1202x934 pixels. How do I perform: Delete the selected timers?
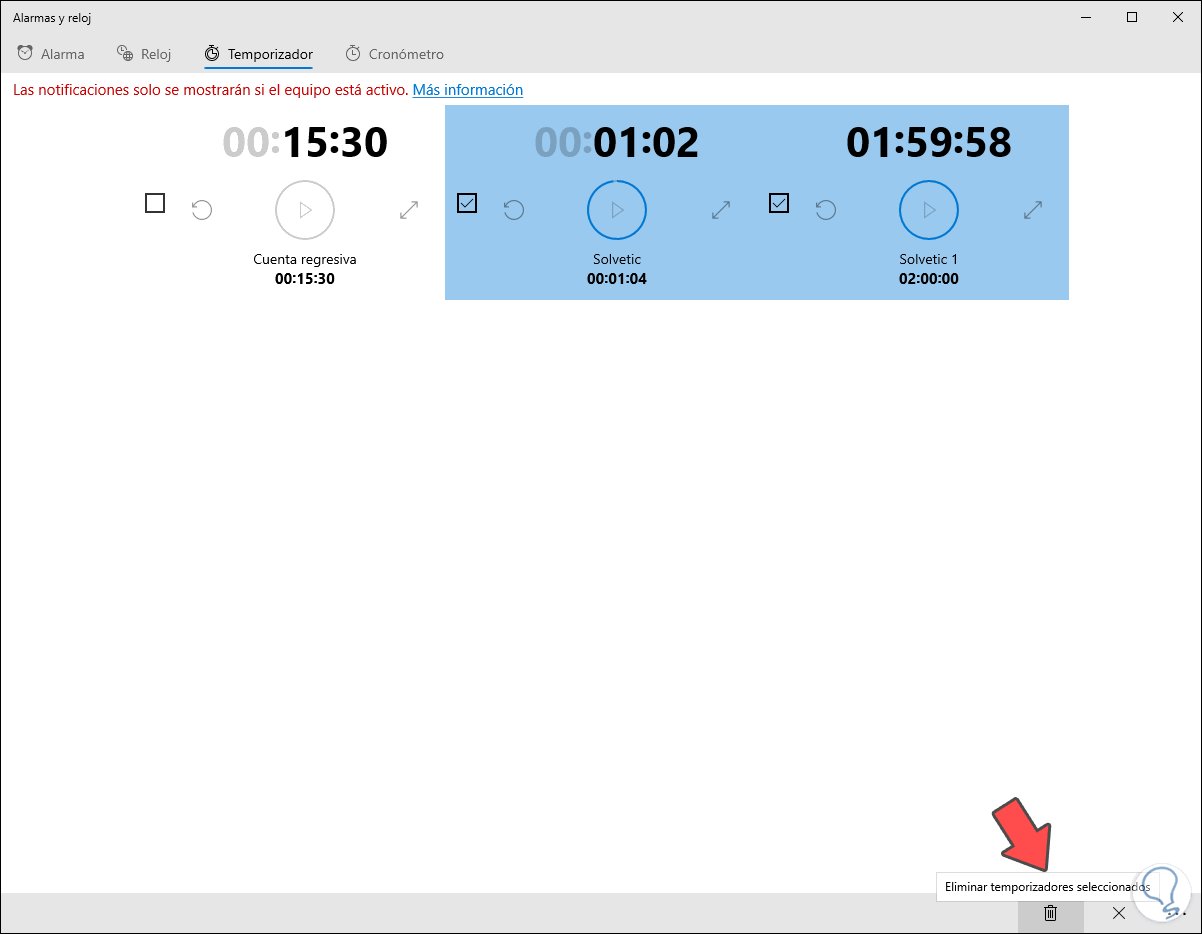[1049, 913]
